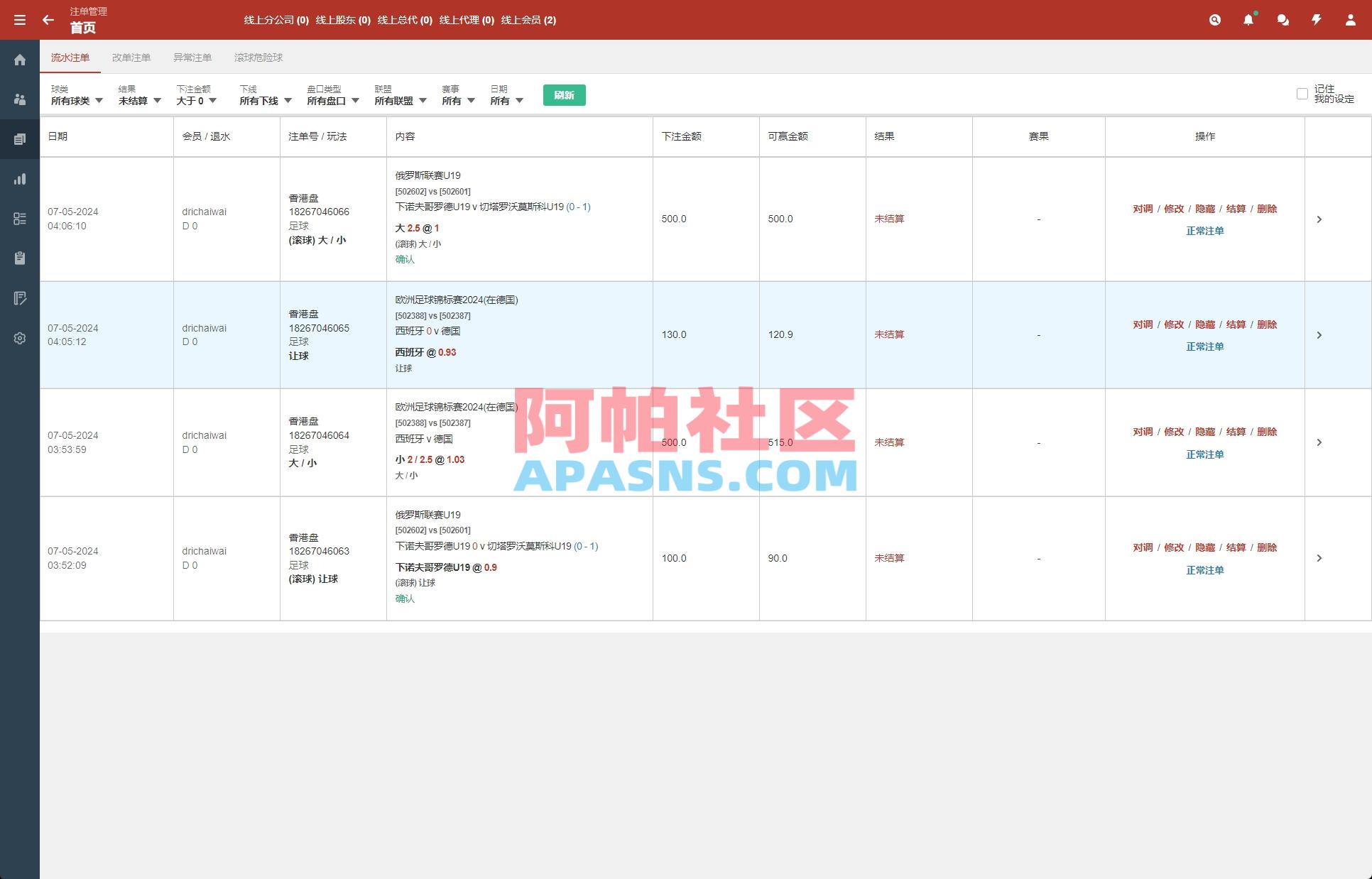This screenshot has width=1372, height=879.
Task: Click the green 刷新 refresh button
Action: click(564, 94)
